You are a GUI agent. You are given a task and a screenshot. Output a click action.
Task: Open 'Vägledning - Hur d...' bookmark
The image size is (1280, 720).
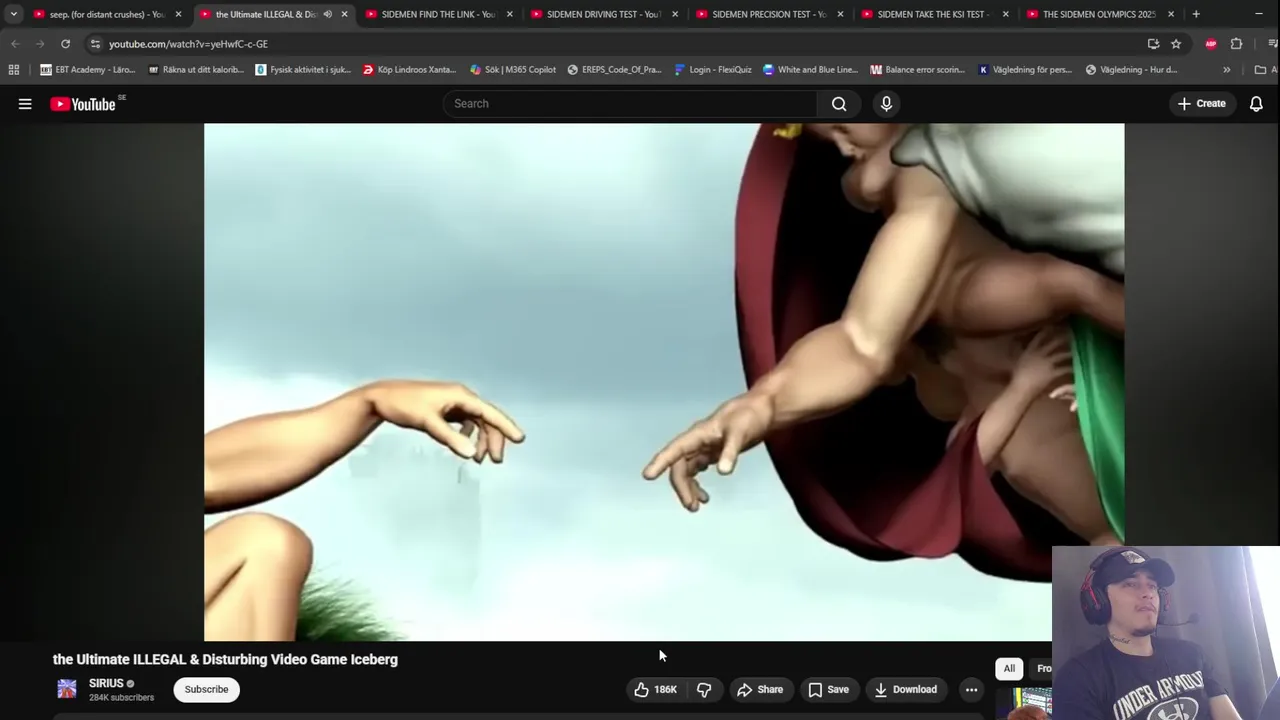[1131, 70]
